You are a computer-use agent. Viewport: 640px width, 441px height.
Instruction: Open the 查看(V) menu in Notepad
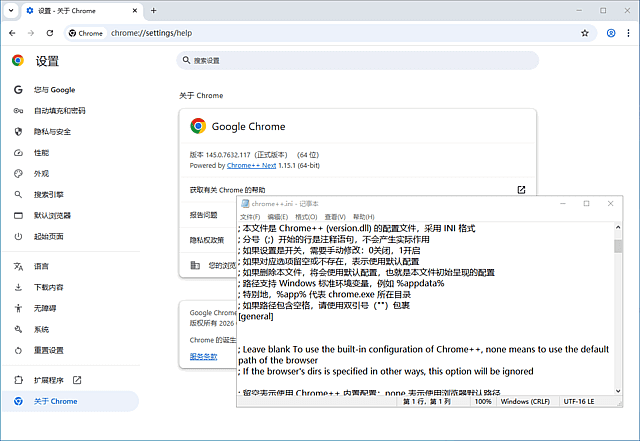click(x=334, y=217)
